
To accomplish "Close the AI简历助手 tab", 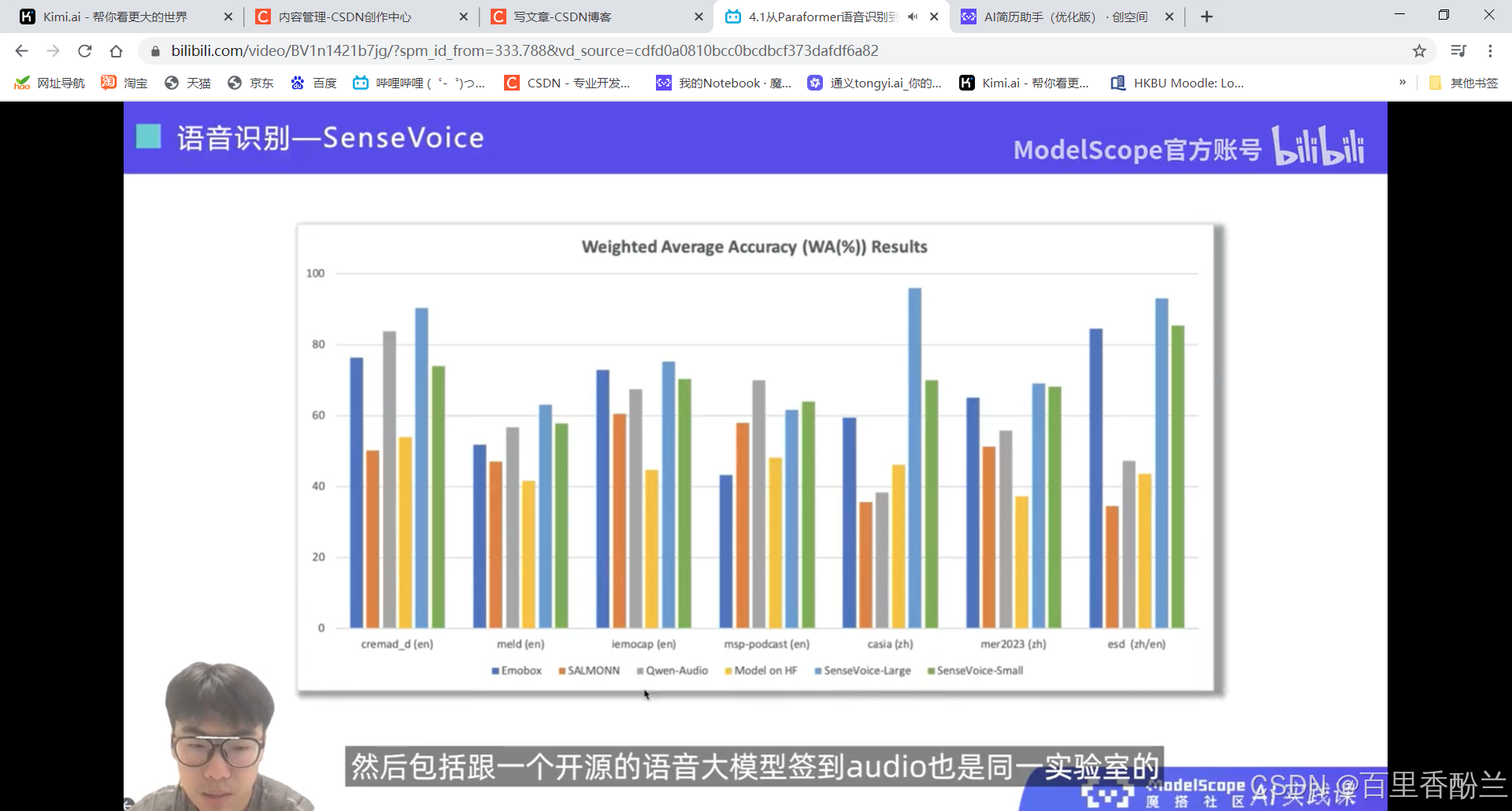I will pyautogui.click(x=1169, y=17).
